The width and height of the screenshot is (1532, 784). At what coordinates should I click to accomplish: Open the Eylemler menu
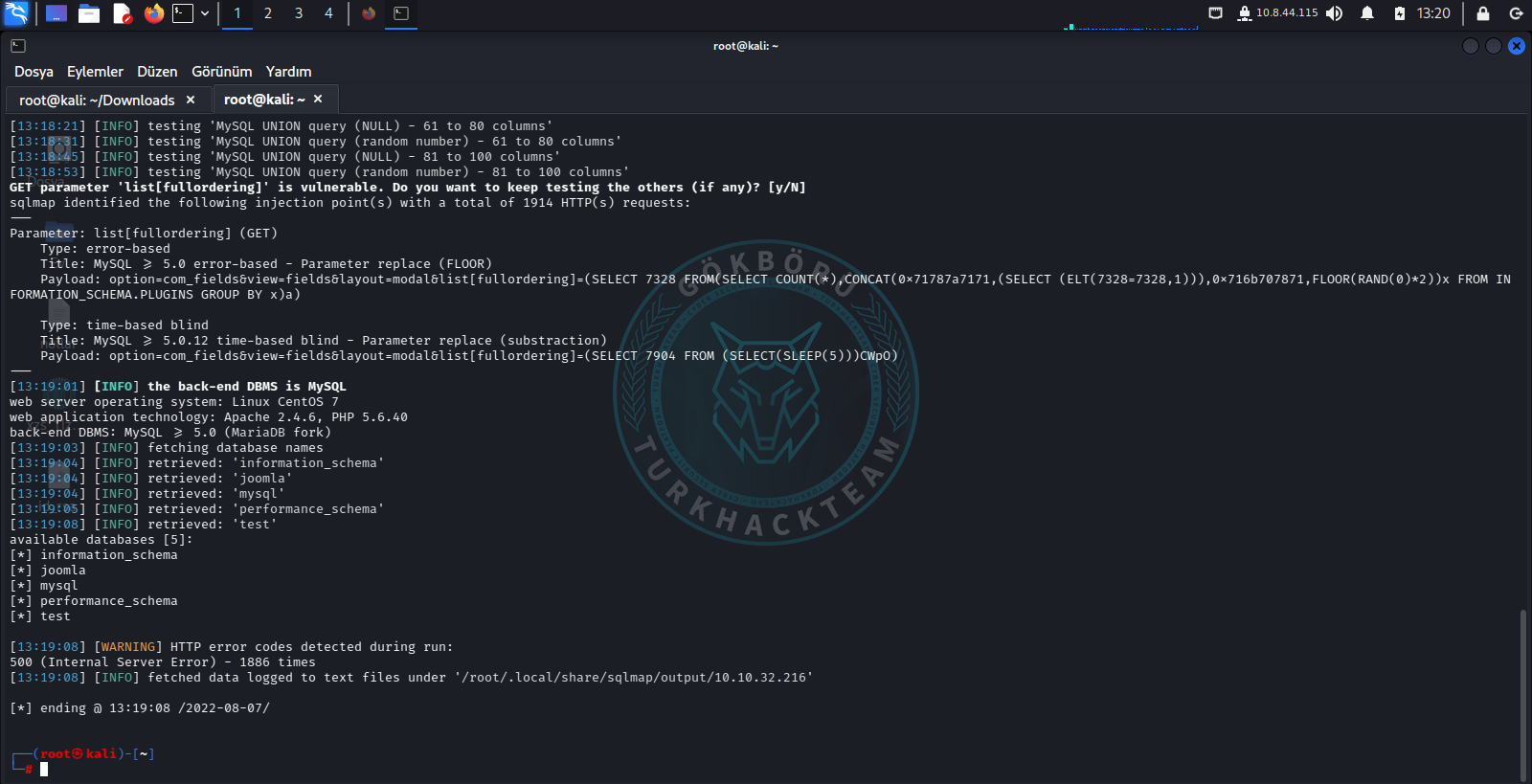pos(95,72)
